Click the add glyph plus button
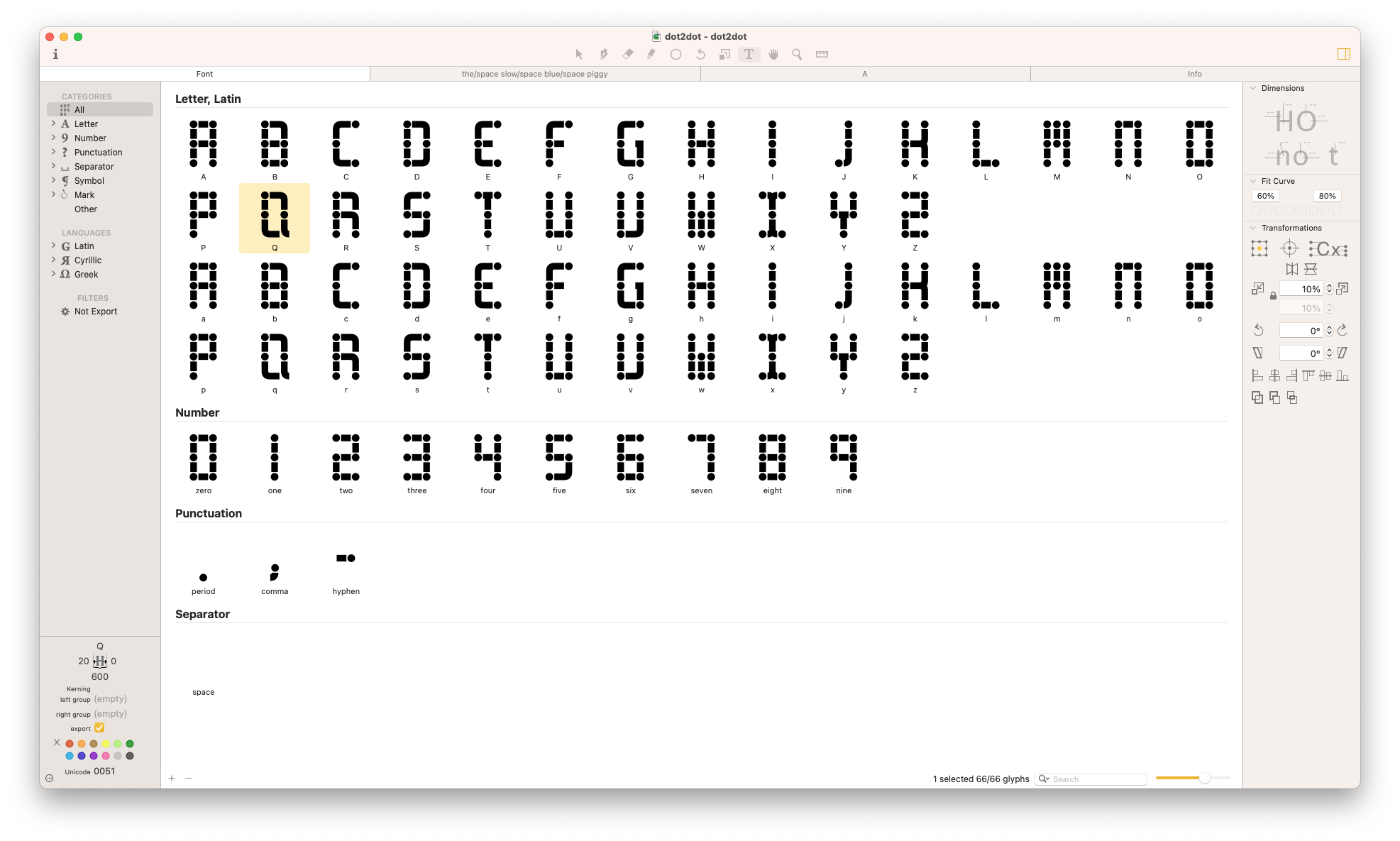This screenshot has width=1400, height=841. [172, 778]
